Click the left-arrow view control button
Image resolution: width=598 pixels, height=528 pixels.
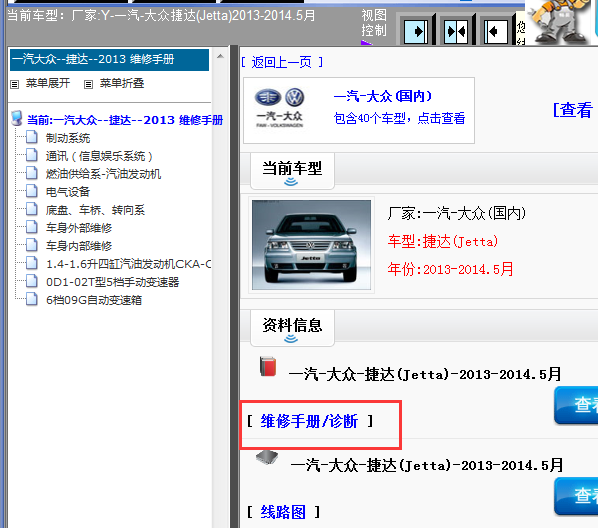point(496,31)
